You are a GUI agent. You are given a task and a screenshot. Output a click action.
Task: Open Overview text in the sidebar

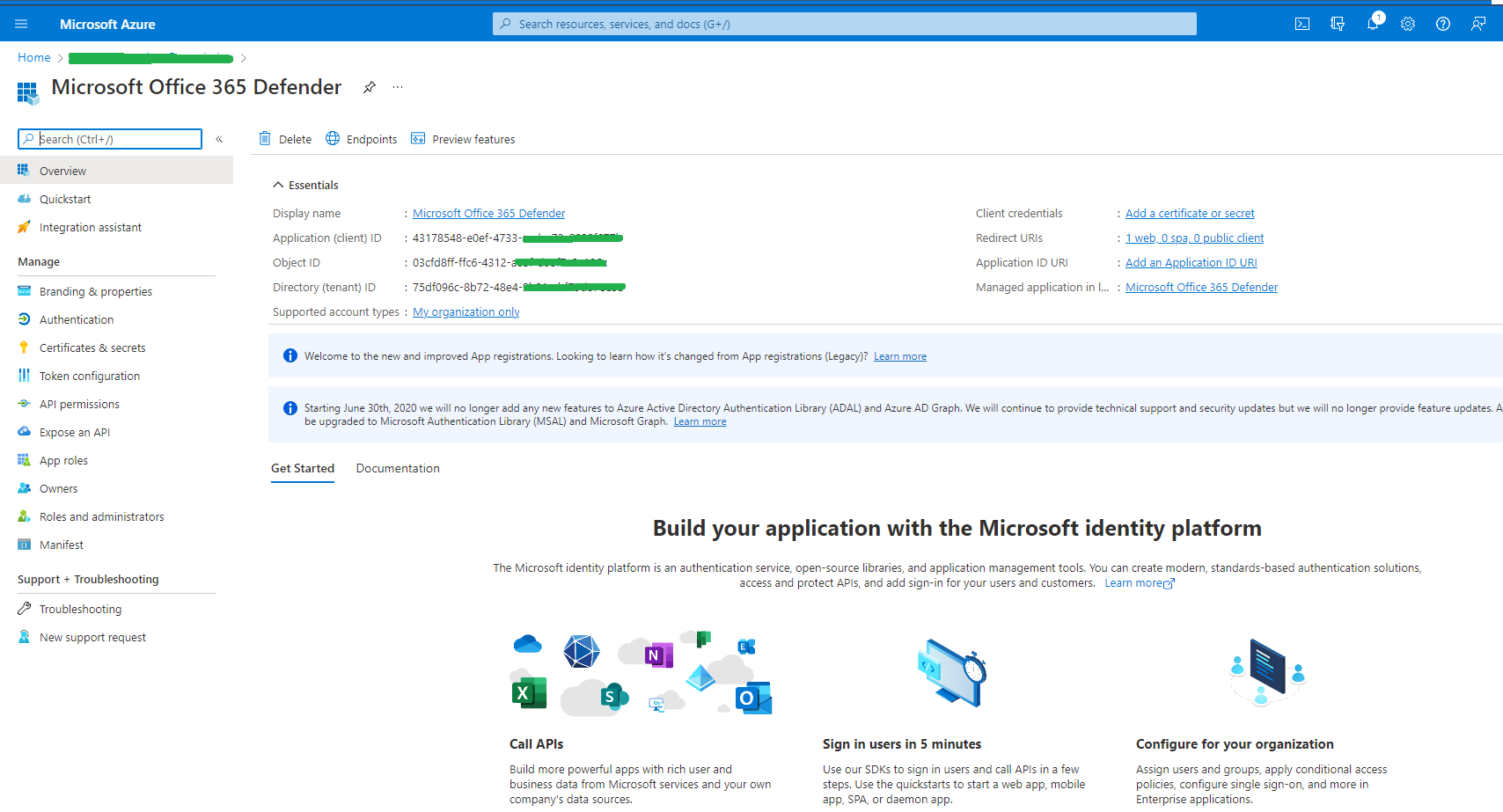[62, 171]
